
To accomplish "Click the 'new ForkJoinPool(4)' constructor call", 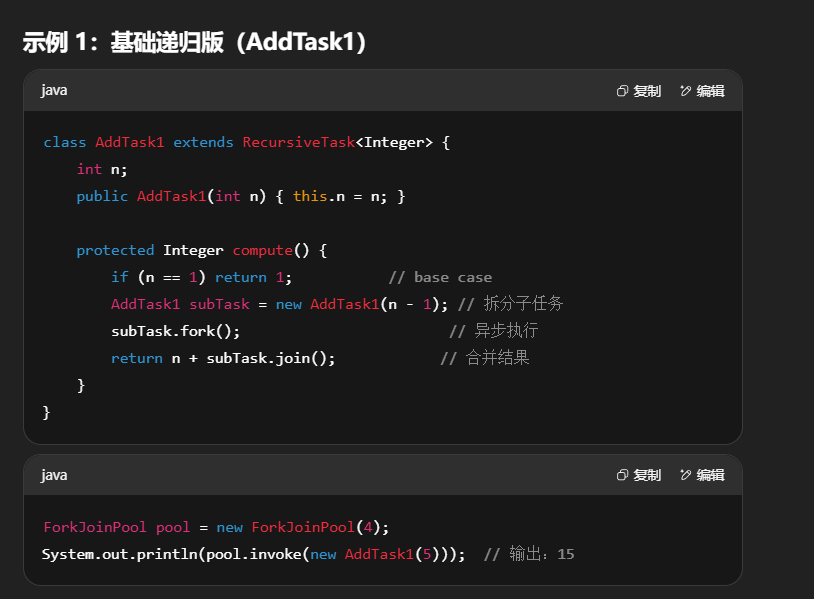I will [x=302, y=527].
